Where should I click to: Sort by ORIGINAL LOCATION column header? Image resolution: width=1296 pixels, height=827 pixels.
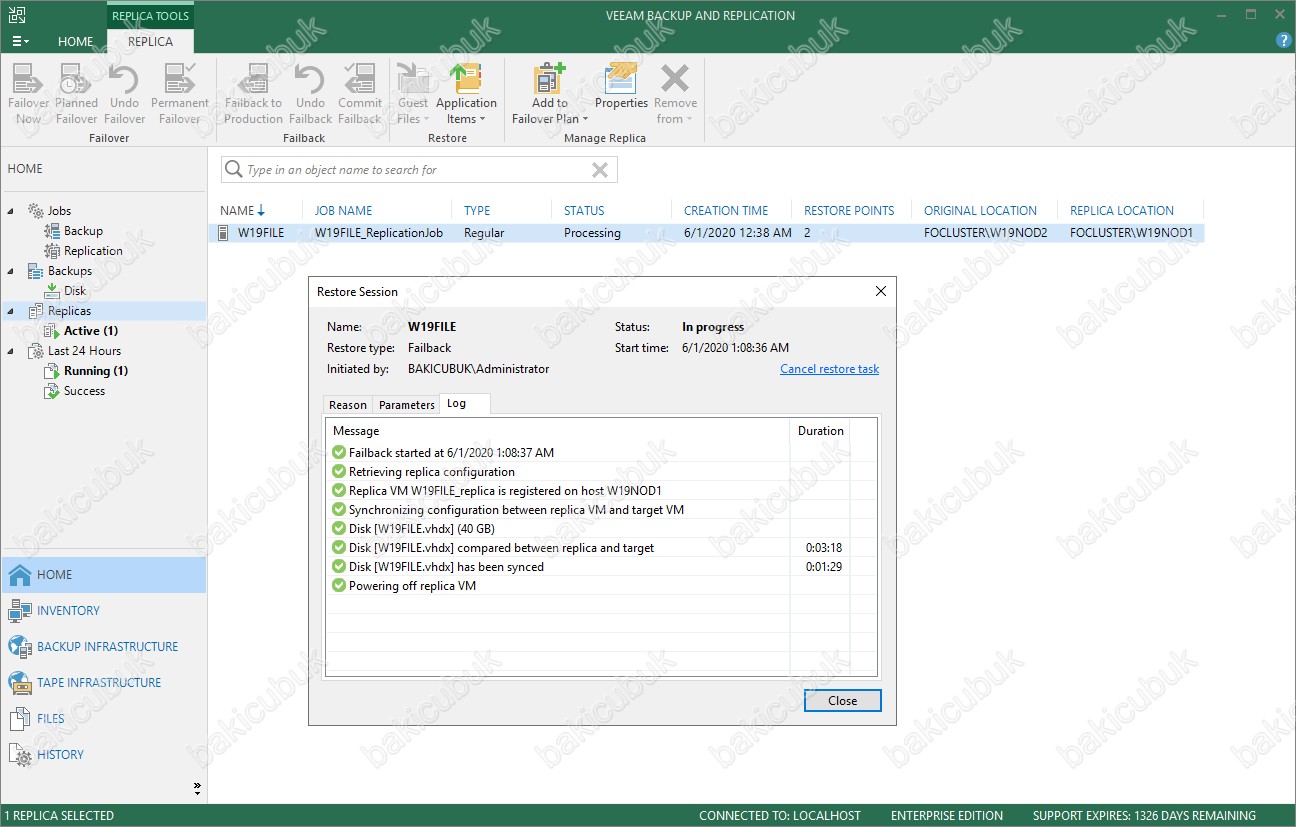click(980, 211)
